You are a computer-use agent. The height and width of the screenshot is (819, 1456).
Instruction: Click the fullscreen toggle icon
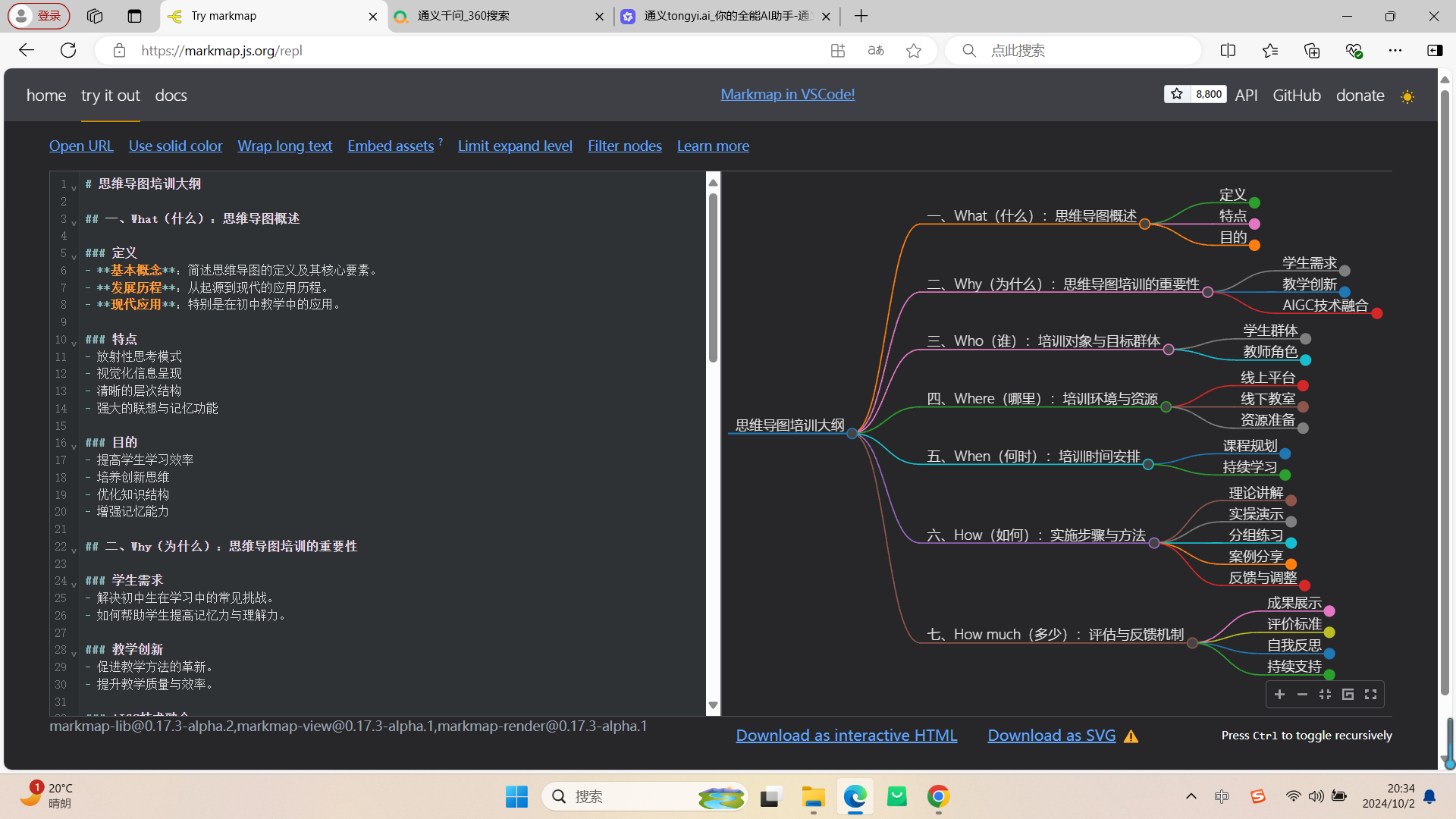(x=1371, y=694)
